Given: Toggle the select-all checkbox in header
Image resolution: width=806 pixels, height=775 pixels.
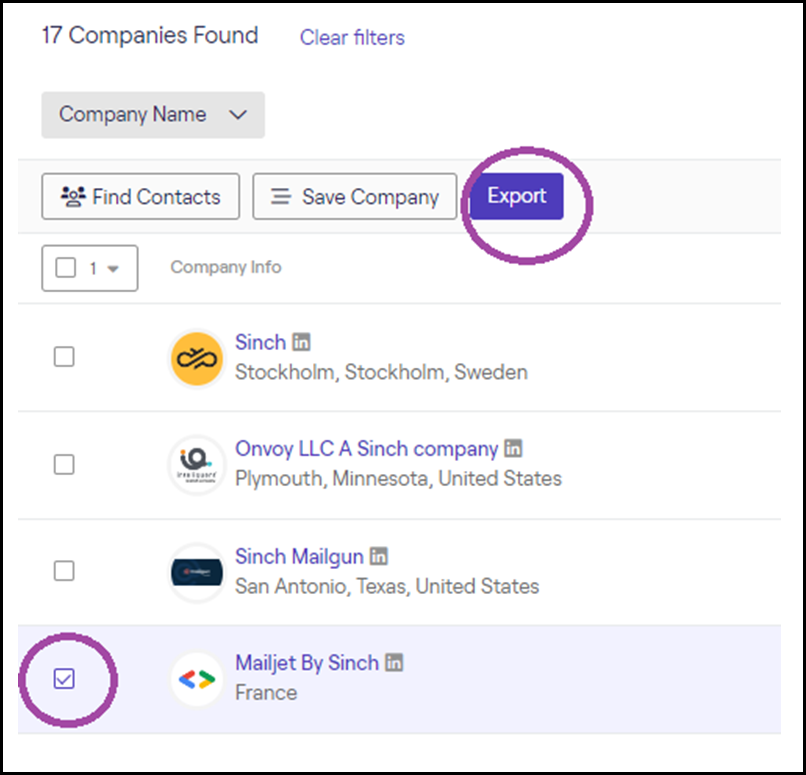Looking at the screenshot, I should tap(66, 268).
